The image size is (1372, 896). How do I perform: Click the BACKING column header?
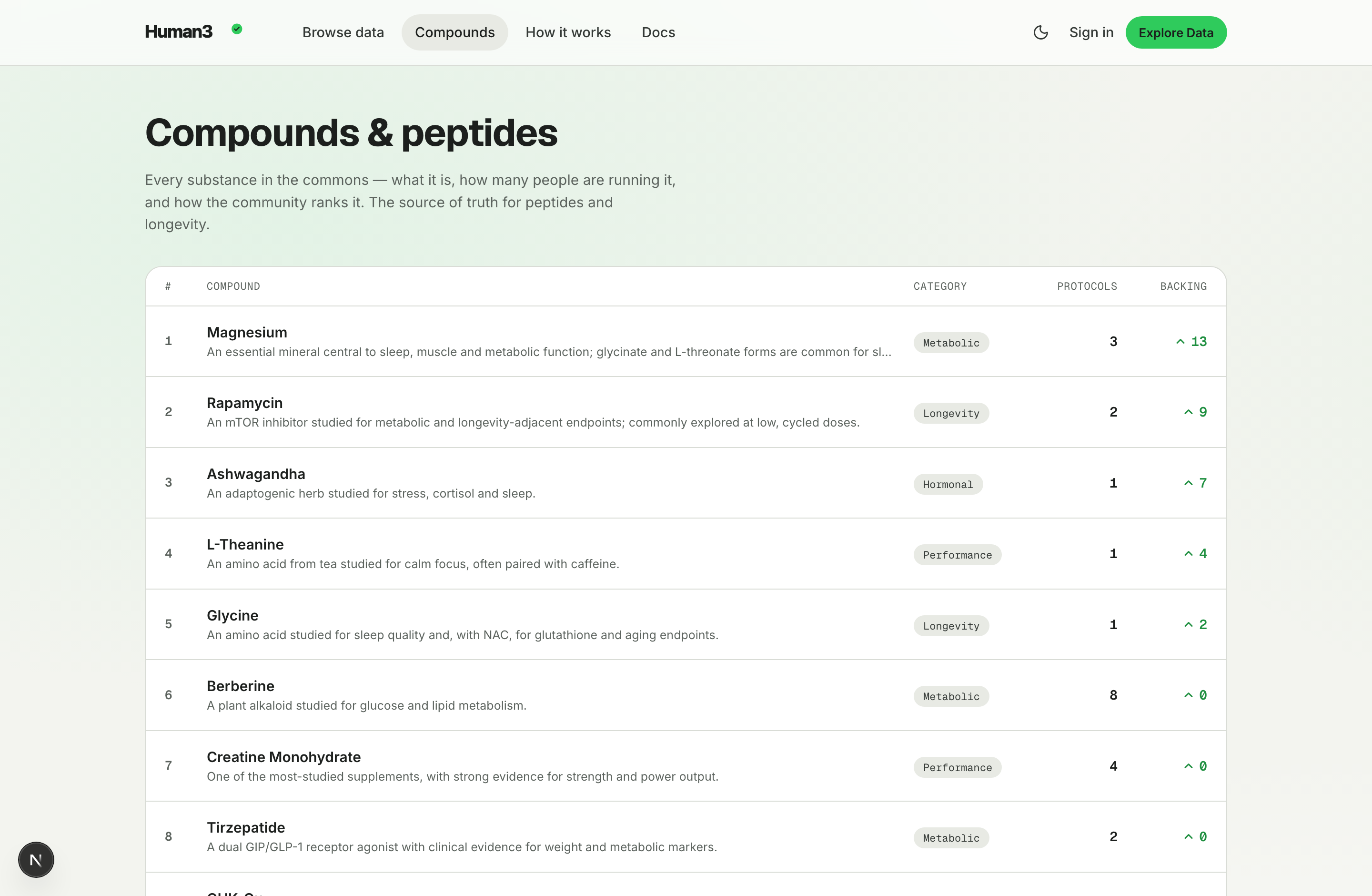click(x=1183, y=286)
